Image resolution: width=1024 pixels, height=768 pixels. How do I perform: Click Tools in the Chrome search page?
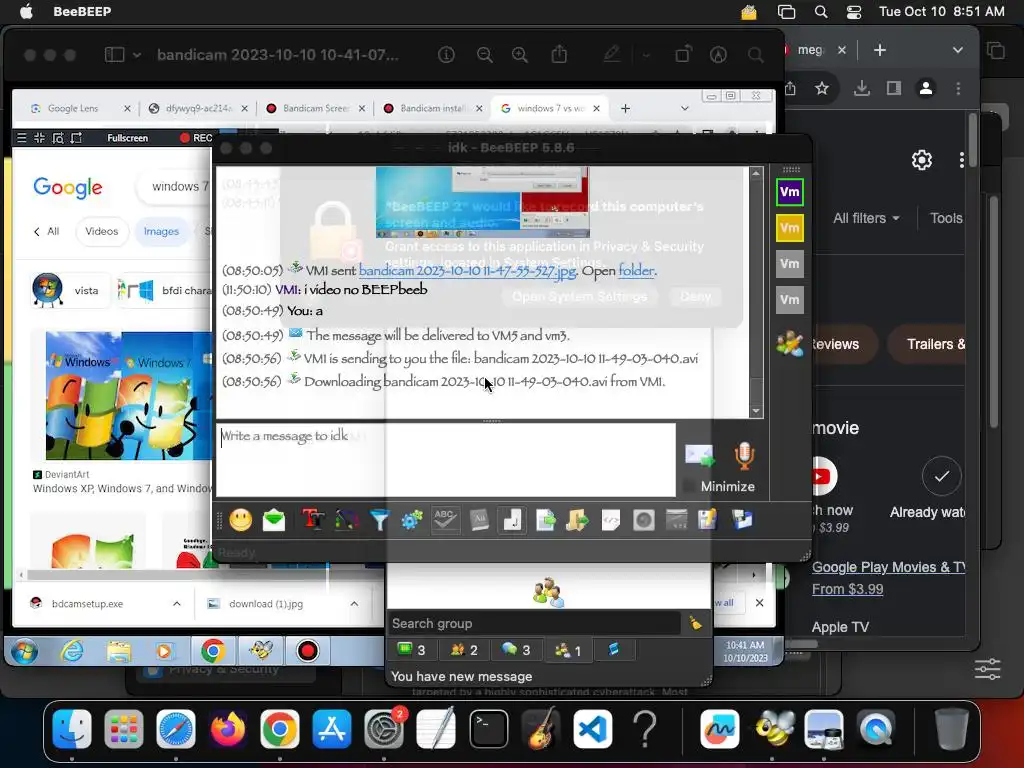click(946, 218)
